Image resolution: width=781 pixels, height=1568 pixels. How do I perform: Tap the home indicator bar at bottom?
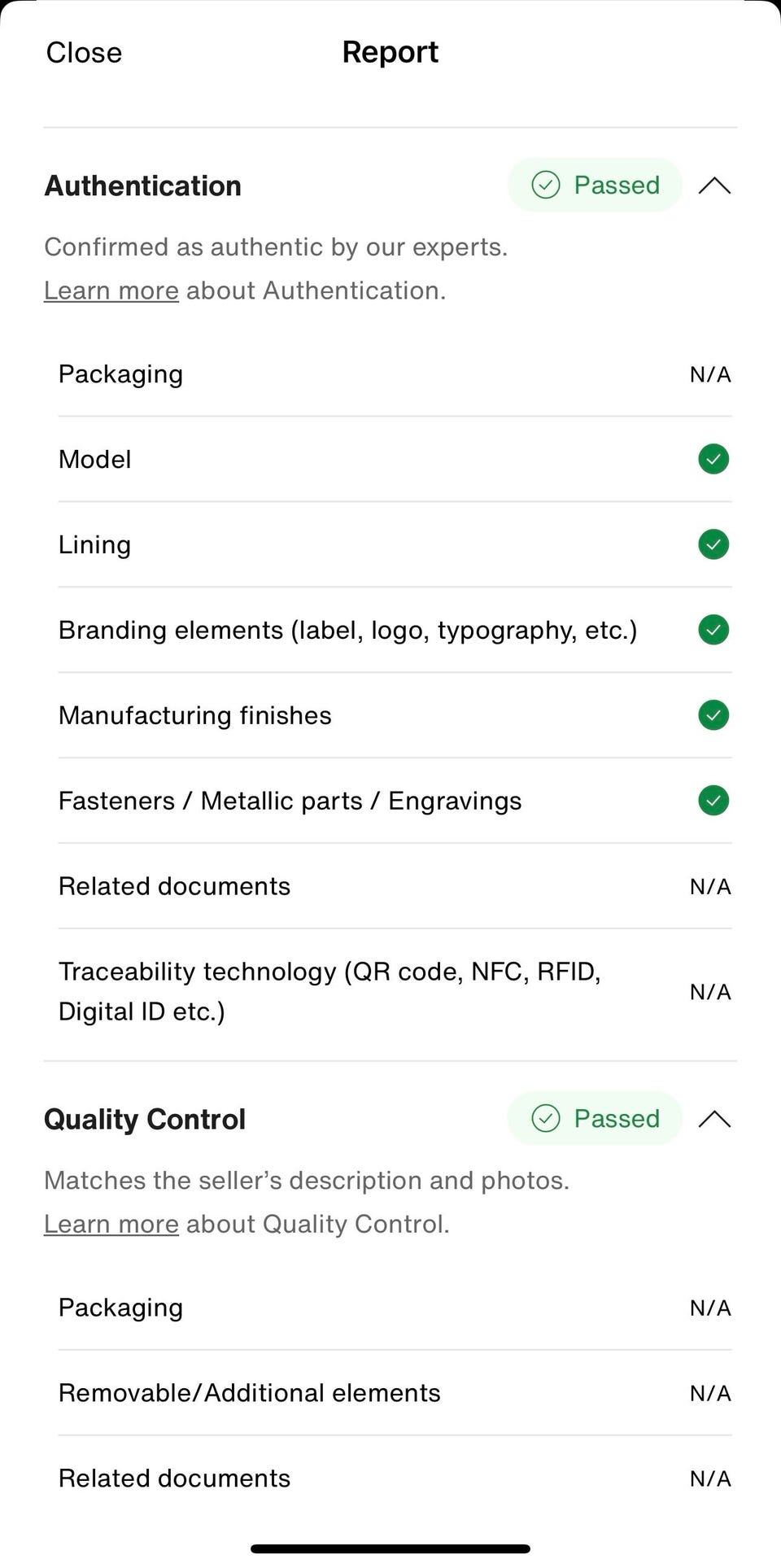(x=390, y=1548)
